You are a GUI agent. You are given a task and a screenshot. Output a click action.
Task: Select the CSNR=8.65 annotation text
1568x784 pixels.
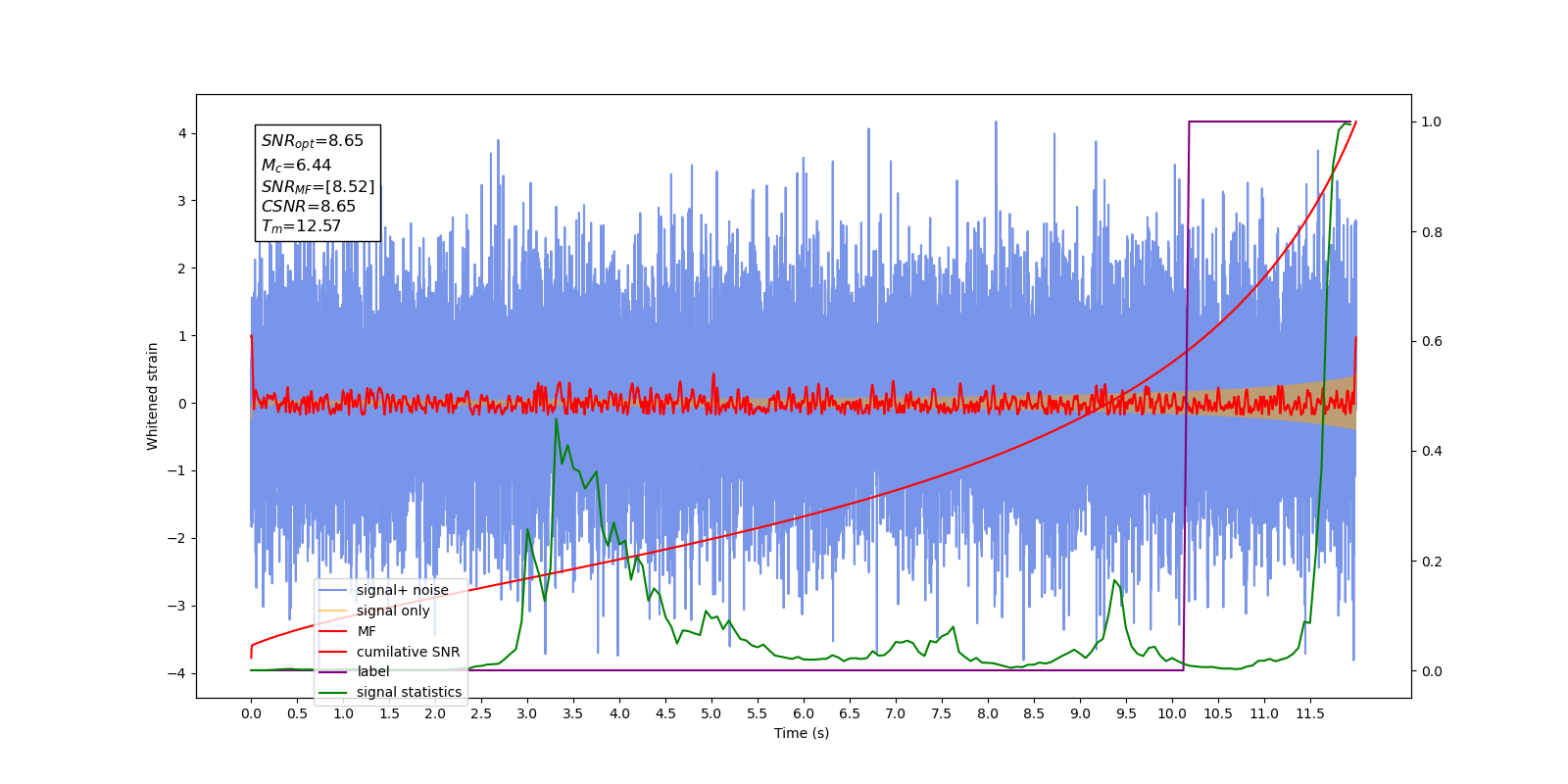[308, 206]
